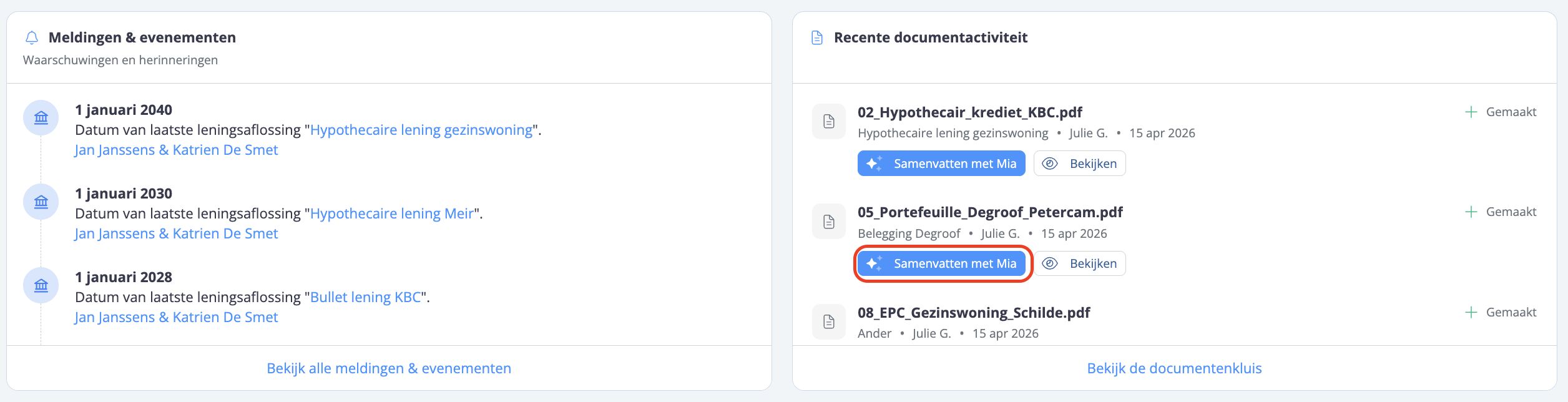The image size is (1568, 402).
Task: Click the 05_Portefeuille_Degroof_Petercam.pdf title
Action: [990, 212]
